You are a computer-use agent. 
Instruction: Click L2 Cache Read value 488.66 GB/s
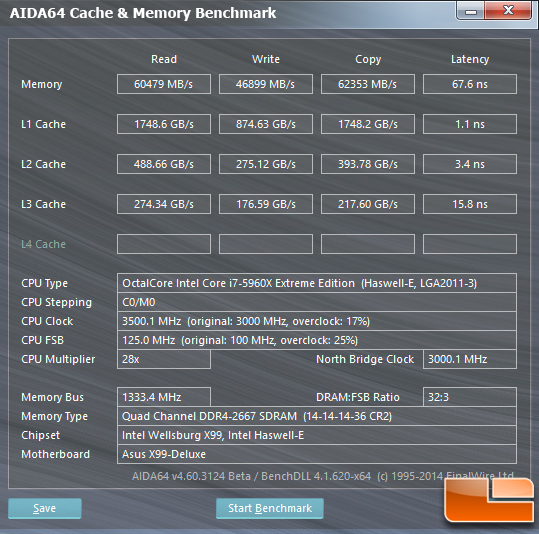[x=164, y=164]
